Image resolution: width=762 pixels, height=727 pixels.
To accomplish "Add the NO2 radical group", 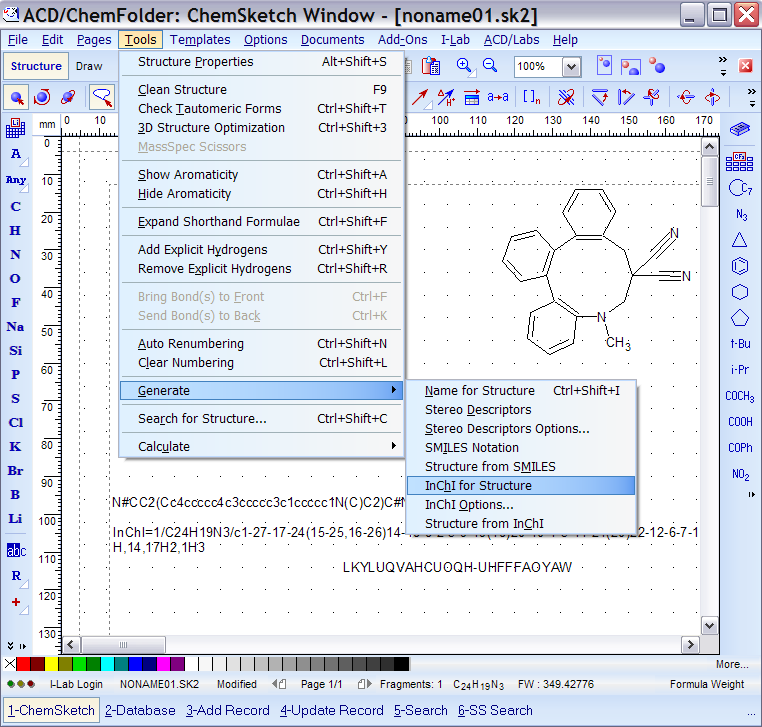I will (740, 474).
